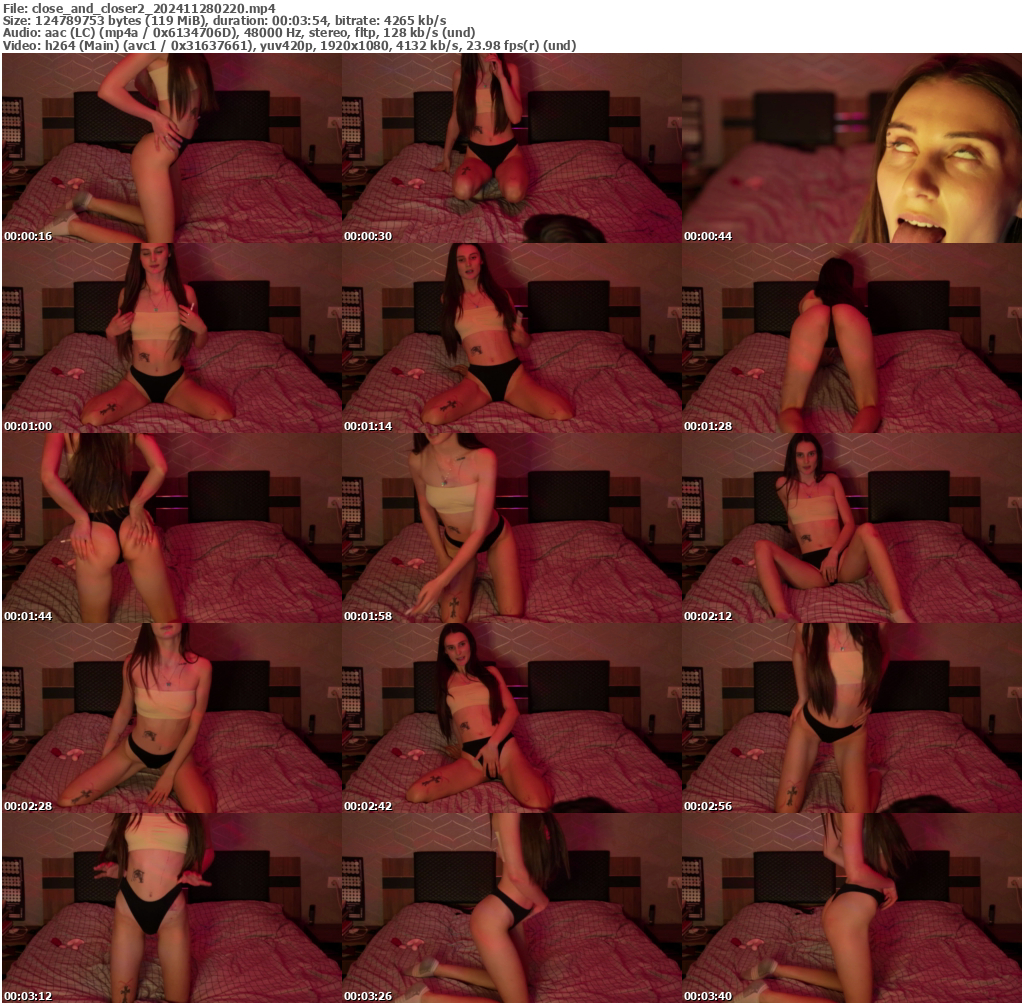Screen dimensions: 1024x1003
Task: Select the Video stream details line
Action: click(x=290, y=44)
